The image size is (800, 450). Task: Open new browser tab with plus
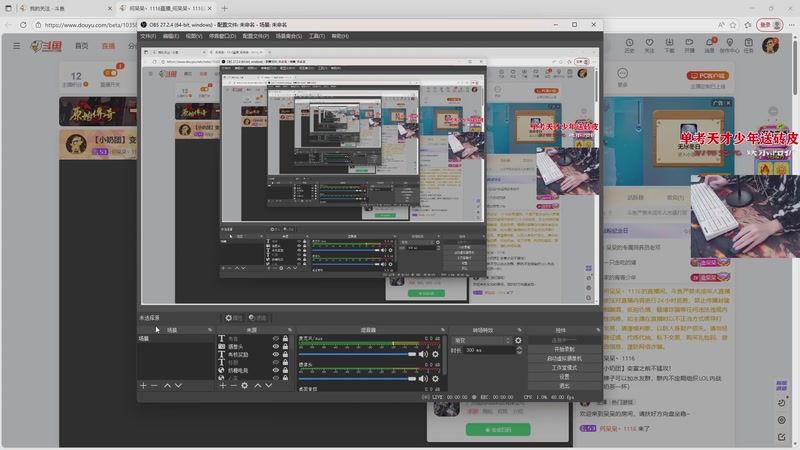click(224, 8)
